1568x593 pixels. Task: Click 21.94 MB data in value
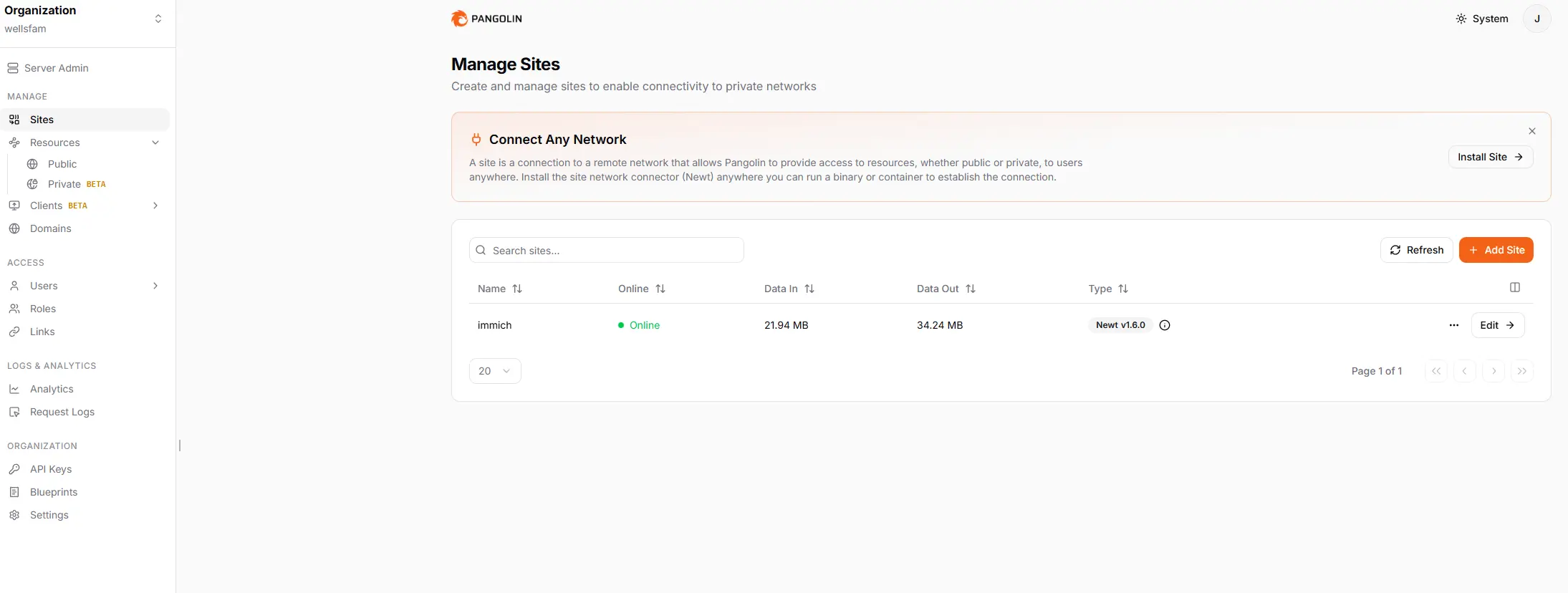pos(787,325)
